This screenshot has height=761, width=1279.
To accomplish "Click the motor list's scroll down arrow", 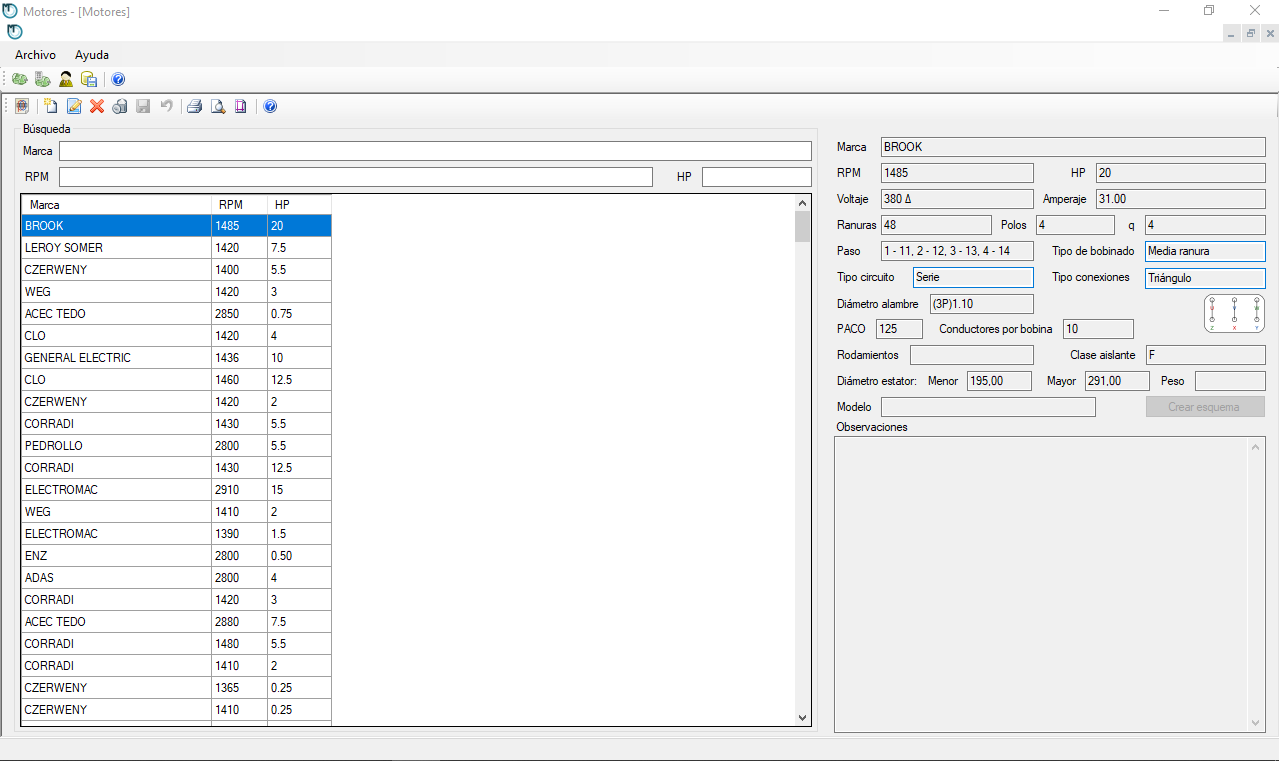I will 802,717.
